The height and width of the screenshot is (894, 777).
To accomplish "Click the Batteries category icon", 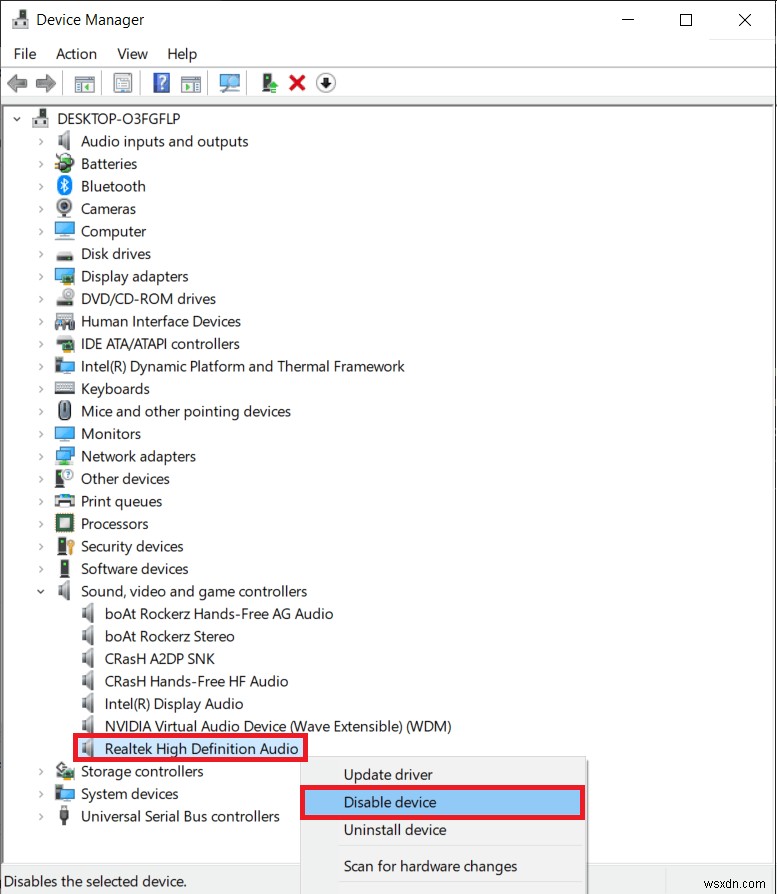I will pos(64,164).
